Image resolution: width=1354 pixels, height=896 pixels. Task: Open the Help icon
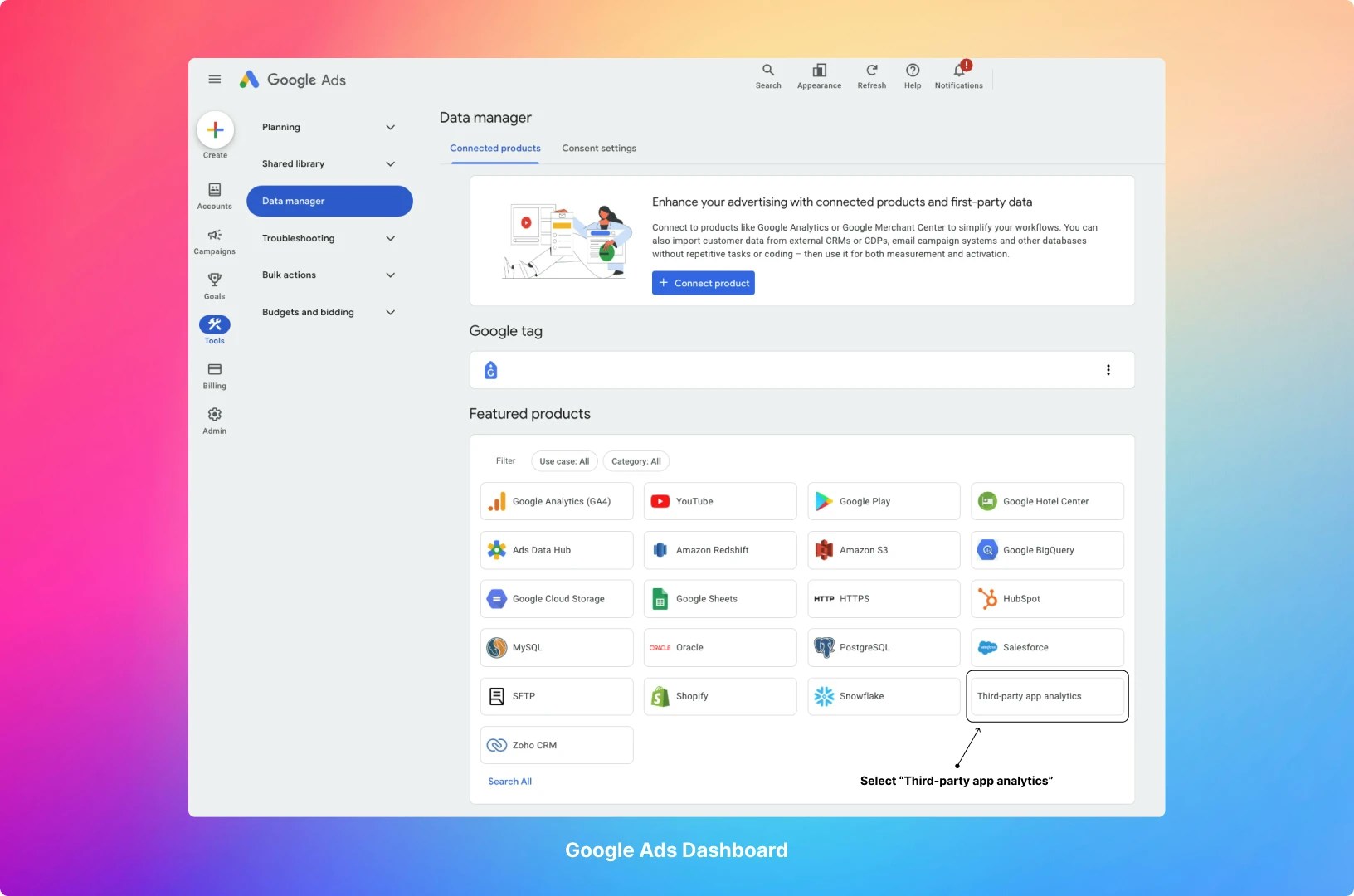pyautogui.click(x=913, y=75)
